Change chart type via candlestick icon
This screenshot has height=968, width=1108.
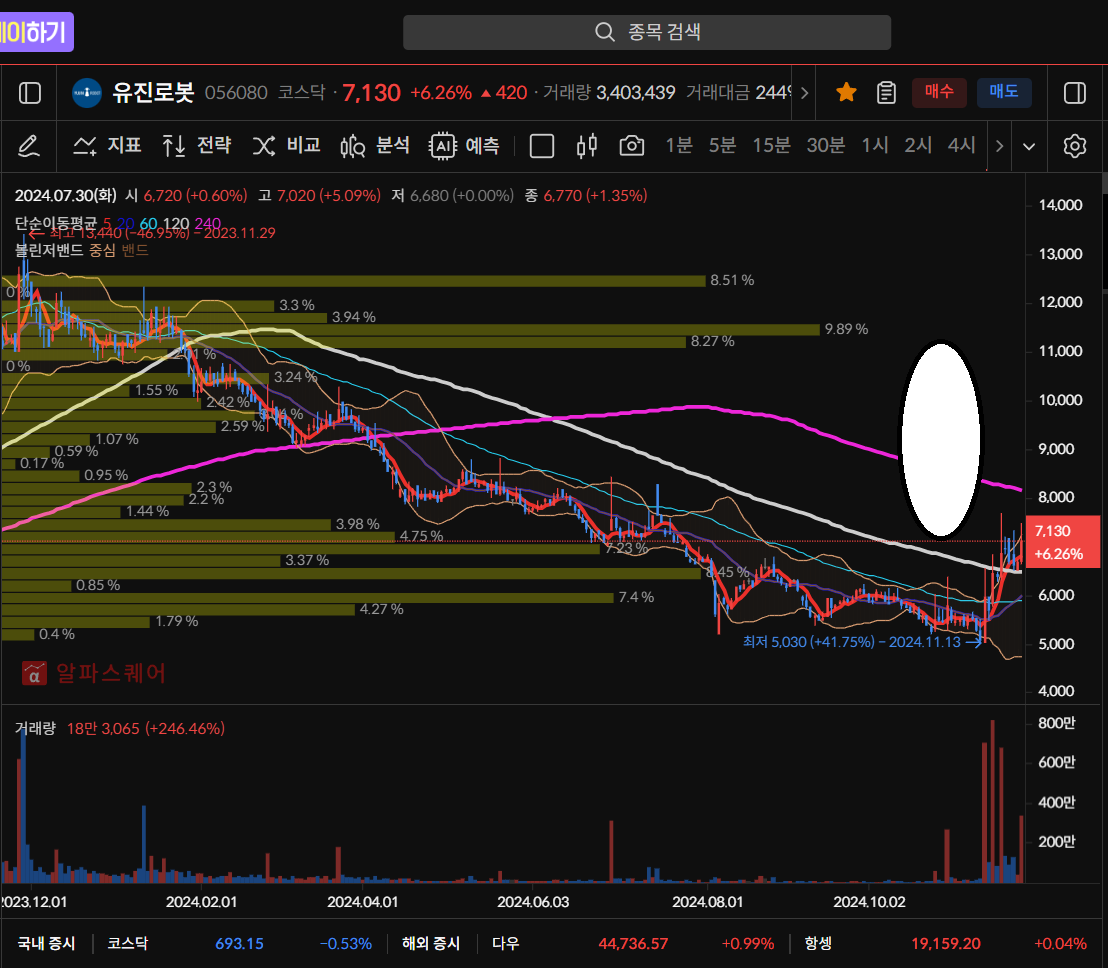pos(587,146)
